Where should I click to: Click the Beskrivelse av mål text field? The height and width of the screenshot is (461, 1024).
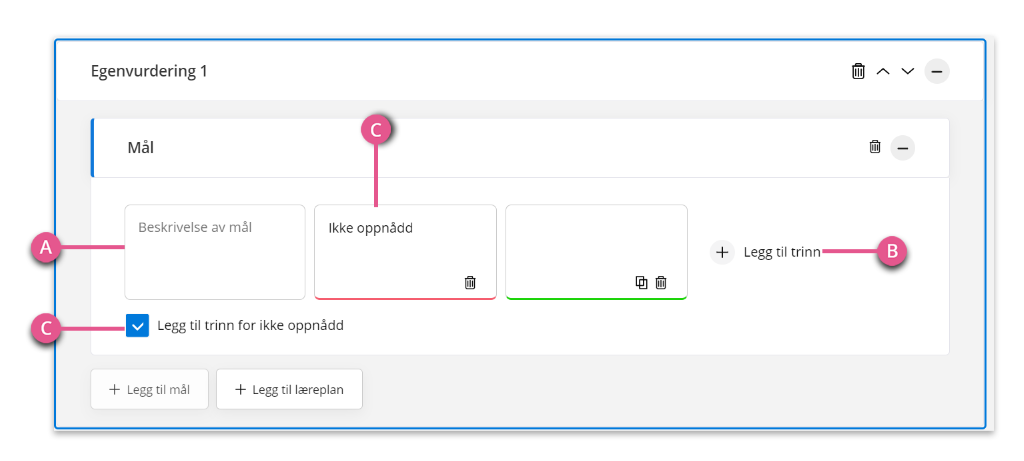[215, 252]
